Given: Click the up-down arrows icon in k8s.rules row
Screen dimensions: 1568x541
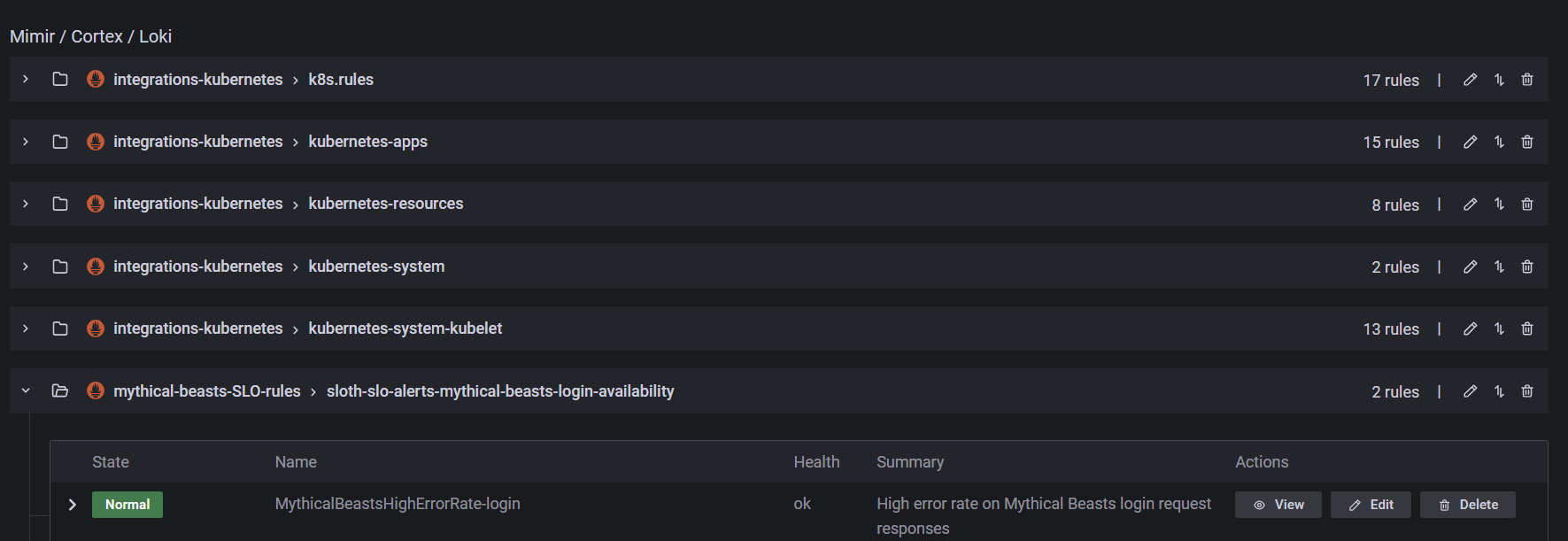Looking at the screenshot, I should pos(1499,80).
